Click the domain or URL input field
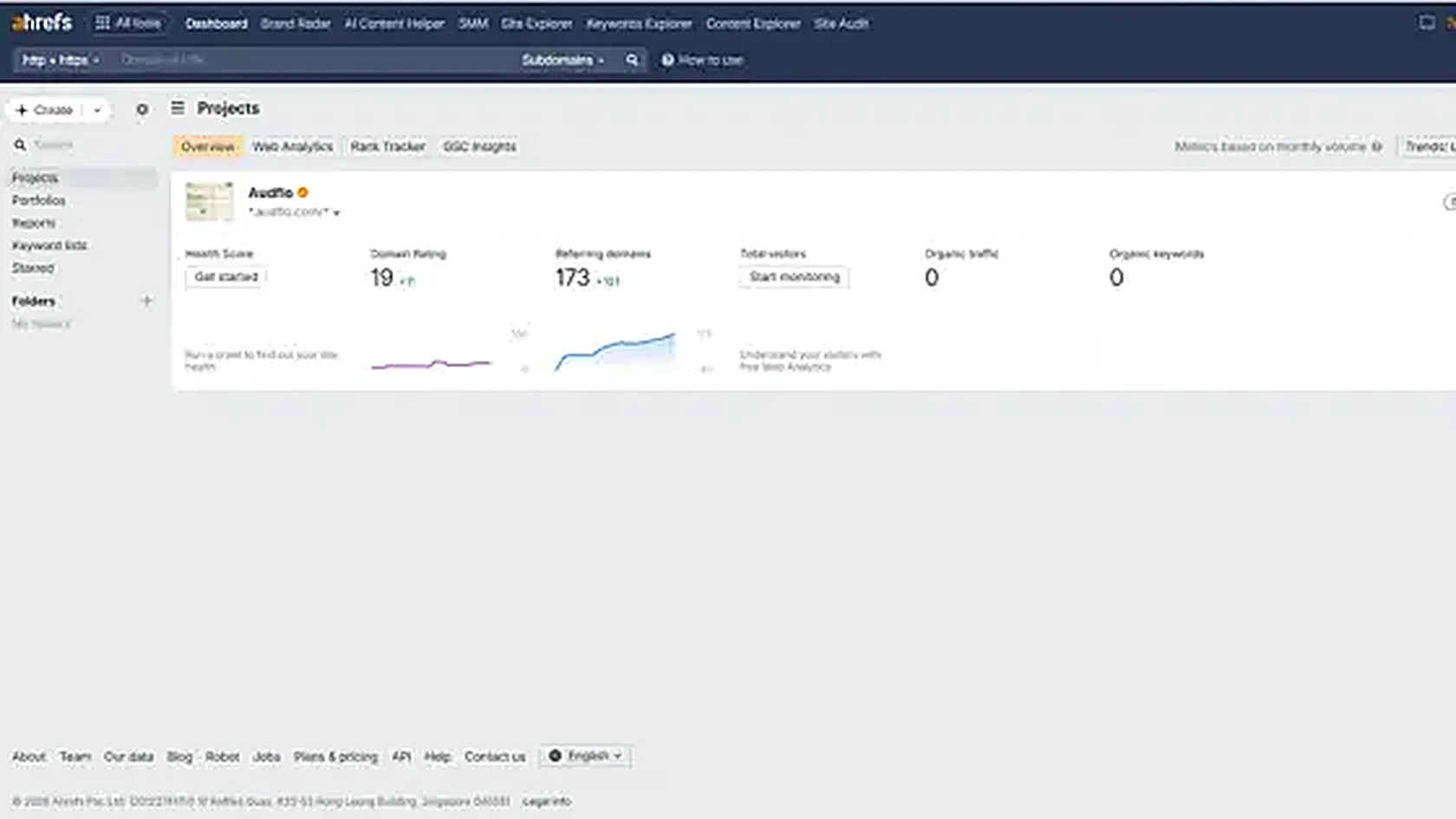The image size is (1456, 819). 312,60
